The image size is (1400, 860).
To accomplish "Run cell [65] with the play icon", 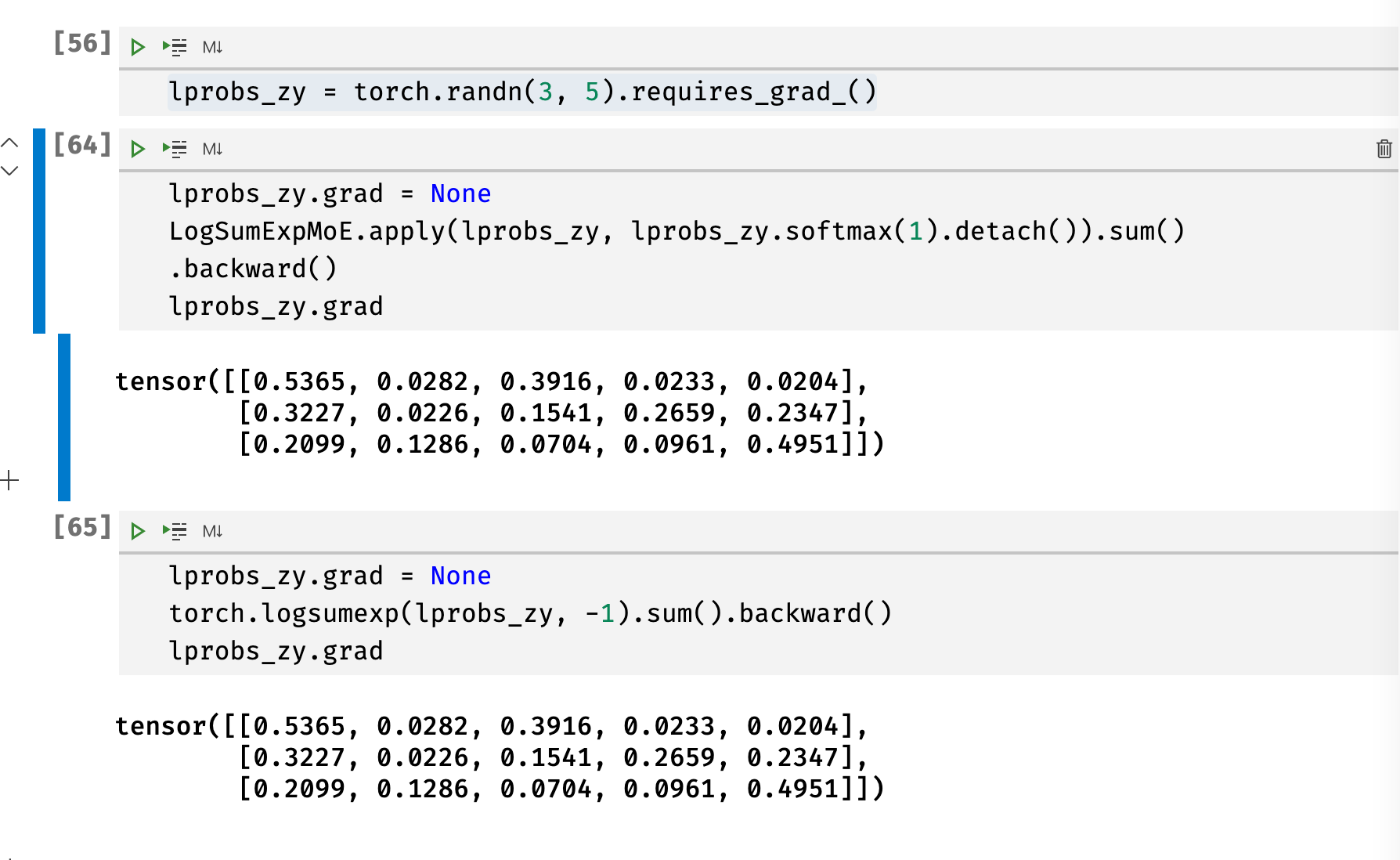I will (138, 530).
